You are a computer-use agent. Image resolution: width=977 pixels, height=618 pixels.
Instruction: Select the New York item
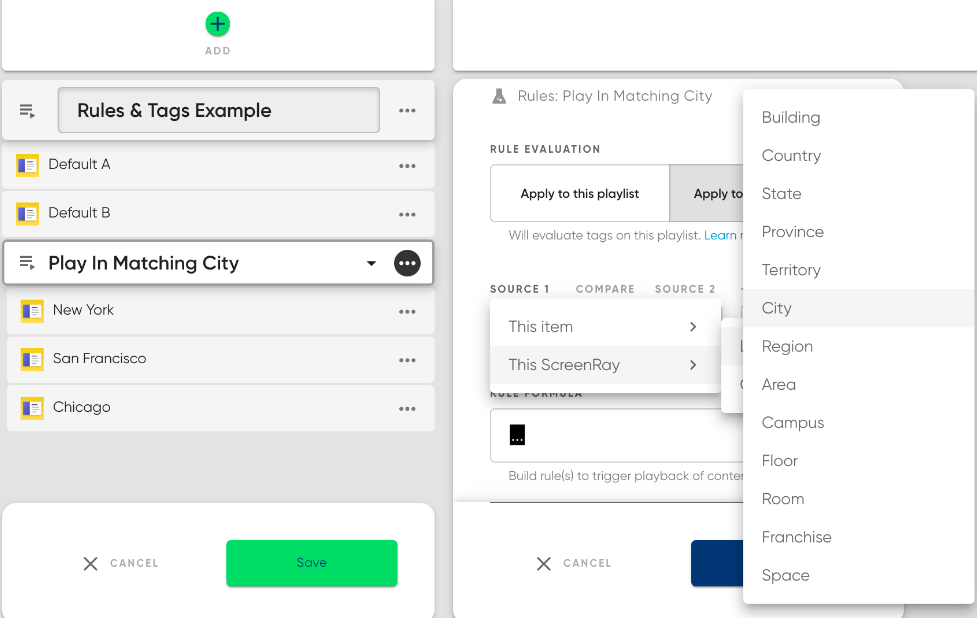[221, 311]
